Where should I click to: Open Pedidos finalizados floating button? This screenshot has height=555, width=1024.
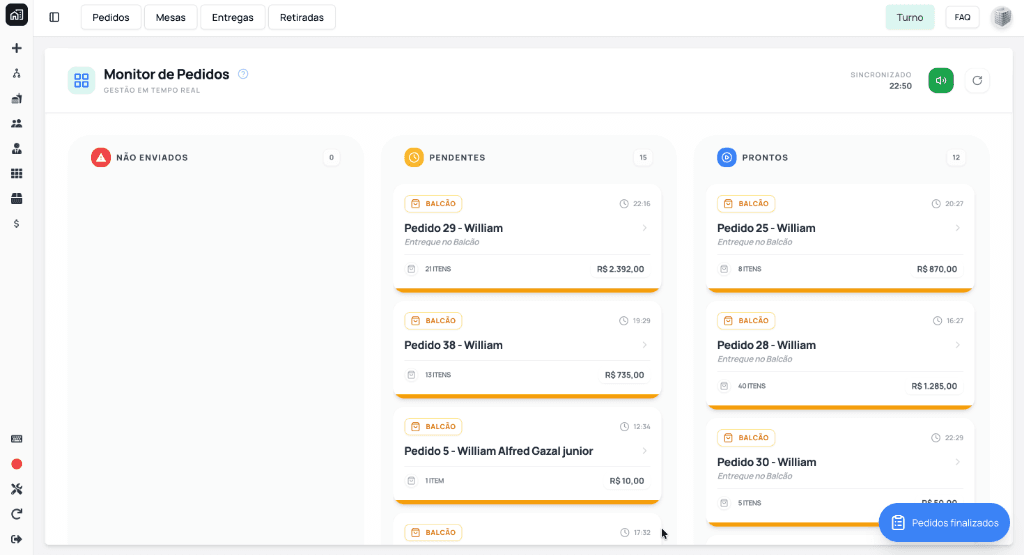pos(944,522)
